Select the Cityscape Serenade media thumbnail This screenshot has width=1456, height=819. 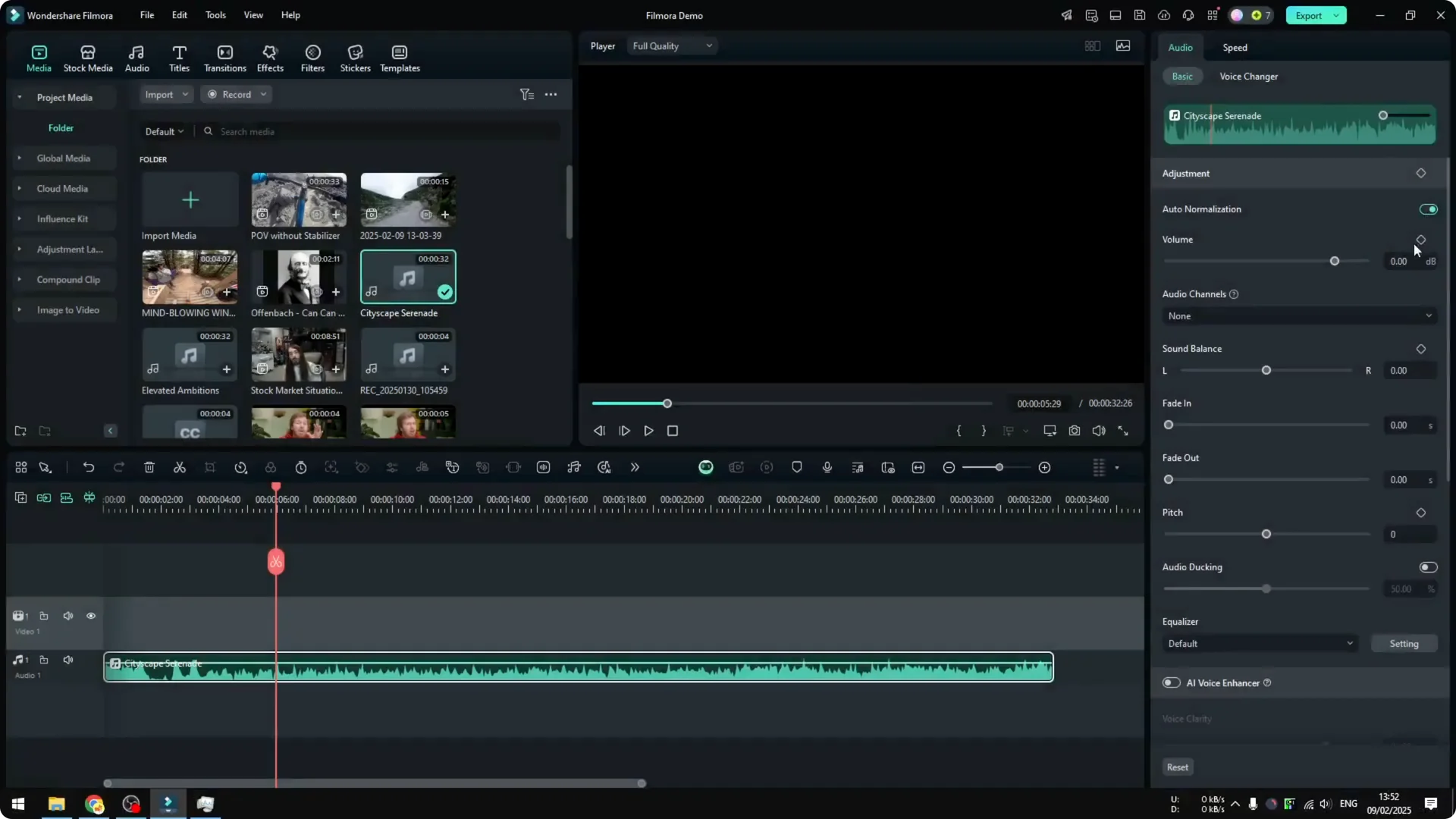point(407,277)
